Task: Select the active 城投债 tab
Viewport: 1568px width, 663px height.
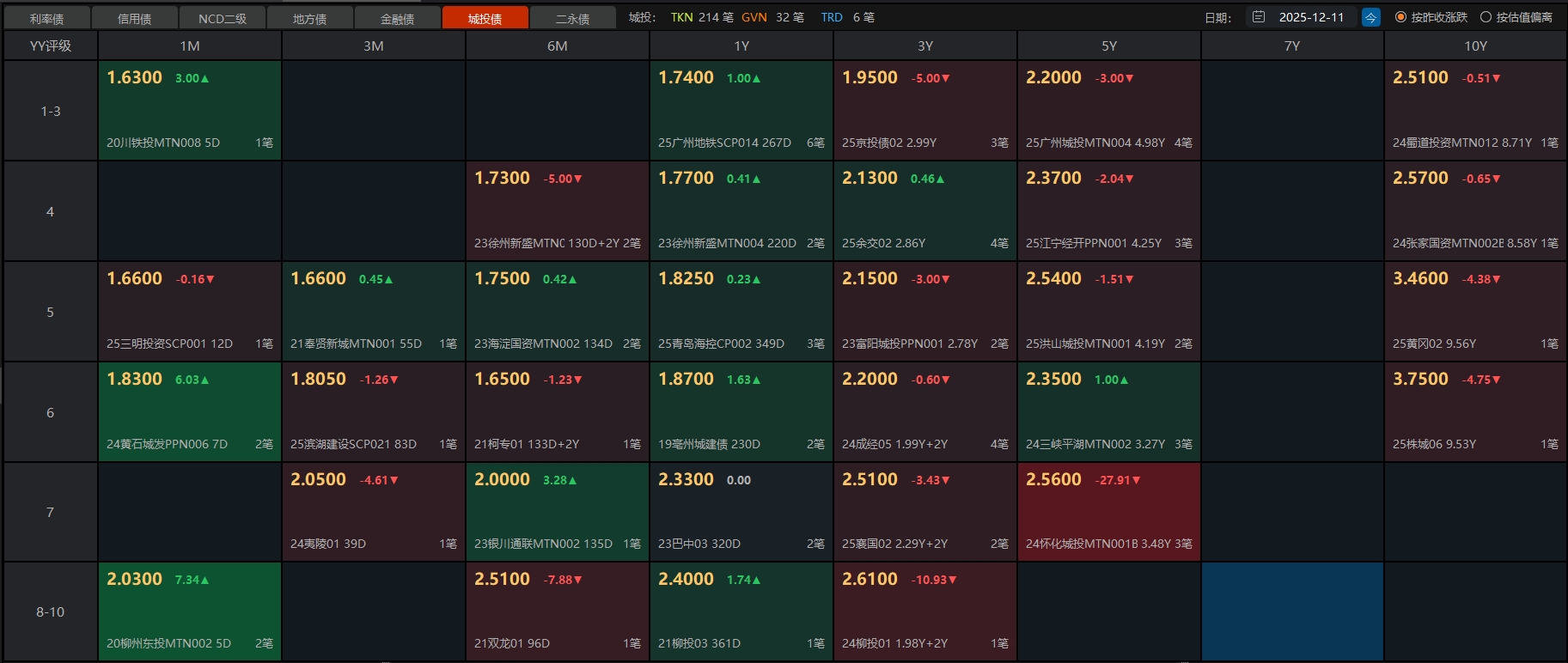Action: [x=485, y=18]
